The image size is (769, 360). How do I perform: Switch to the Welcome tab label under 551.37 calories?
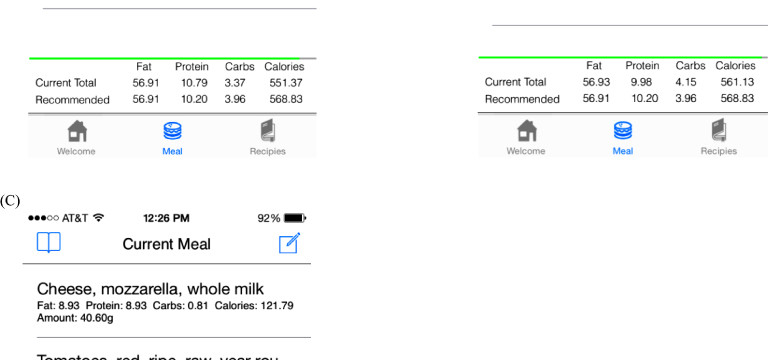point(76,152)
